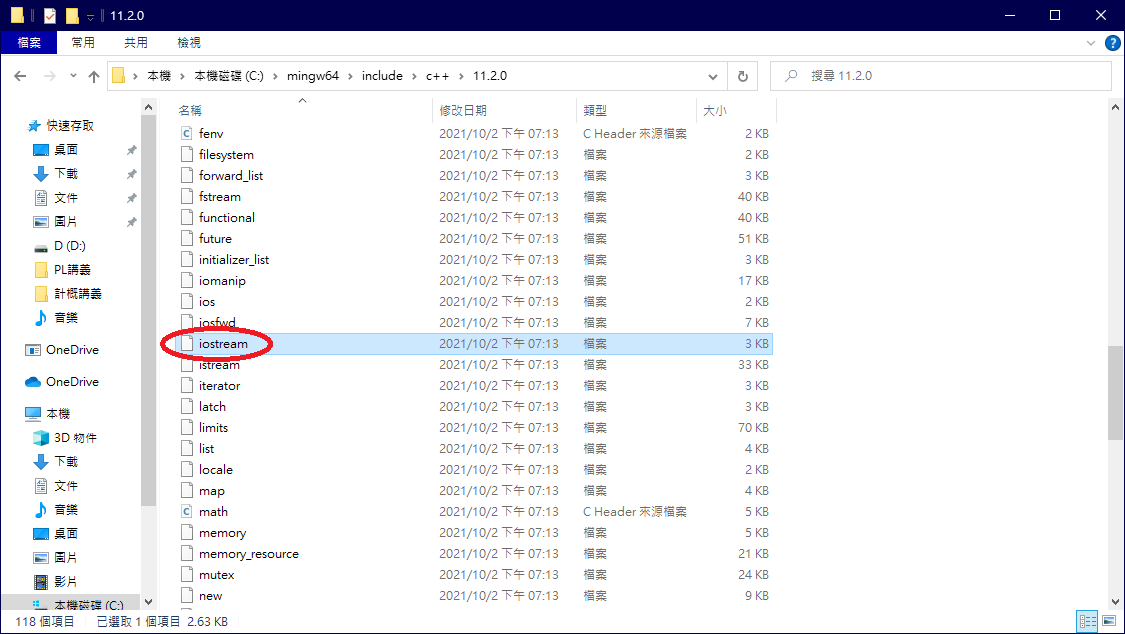The width and height of the screenshot is (1125, 634).
Task: Open the 檔案 menu tab
Action: coord(29,43)
